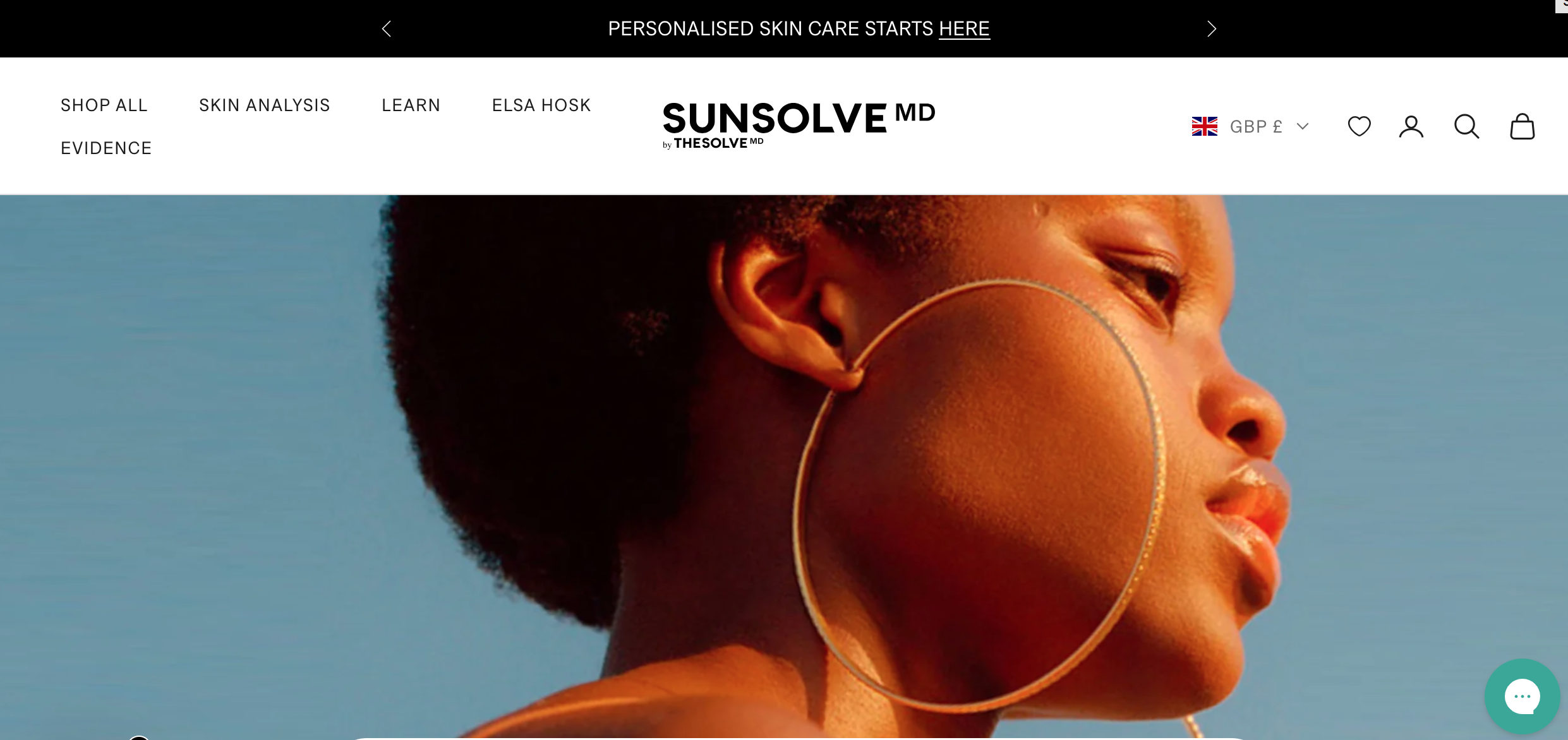The width and height of the screenshot is (1568, 740).
Task: Open the SKIN ANALYSIS menu item
Action: click(265, 105)
